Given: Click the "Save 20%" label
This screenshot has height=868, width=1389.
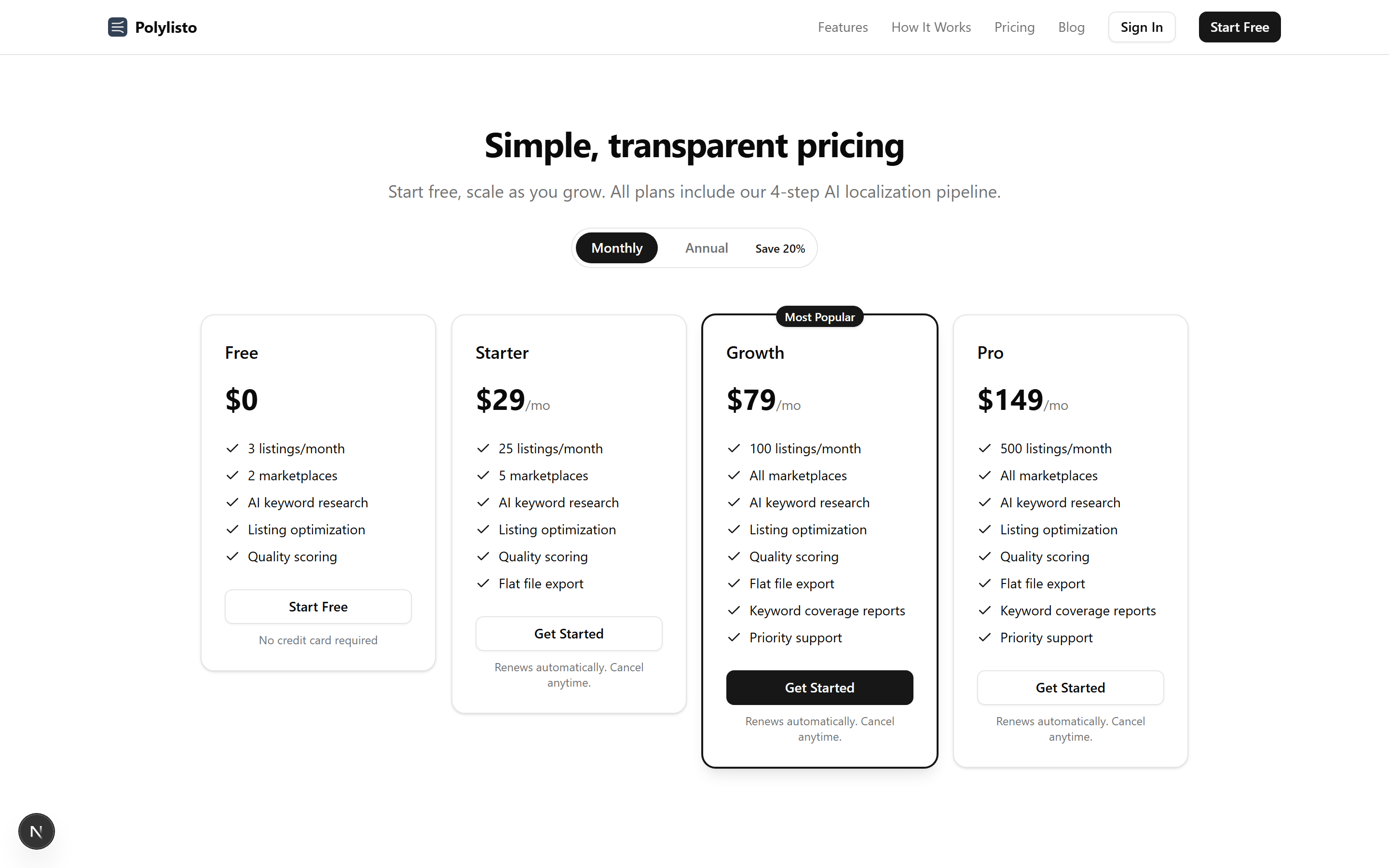Looking at the screenshot, I should coord(779,248).
